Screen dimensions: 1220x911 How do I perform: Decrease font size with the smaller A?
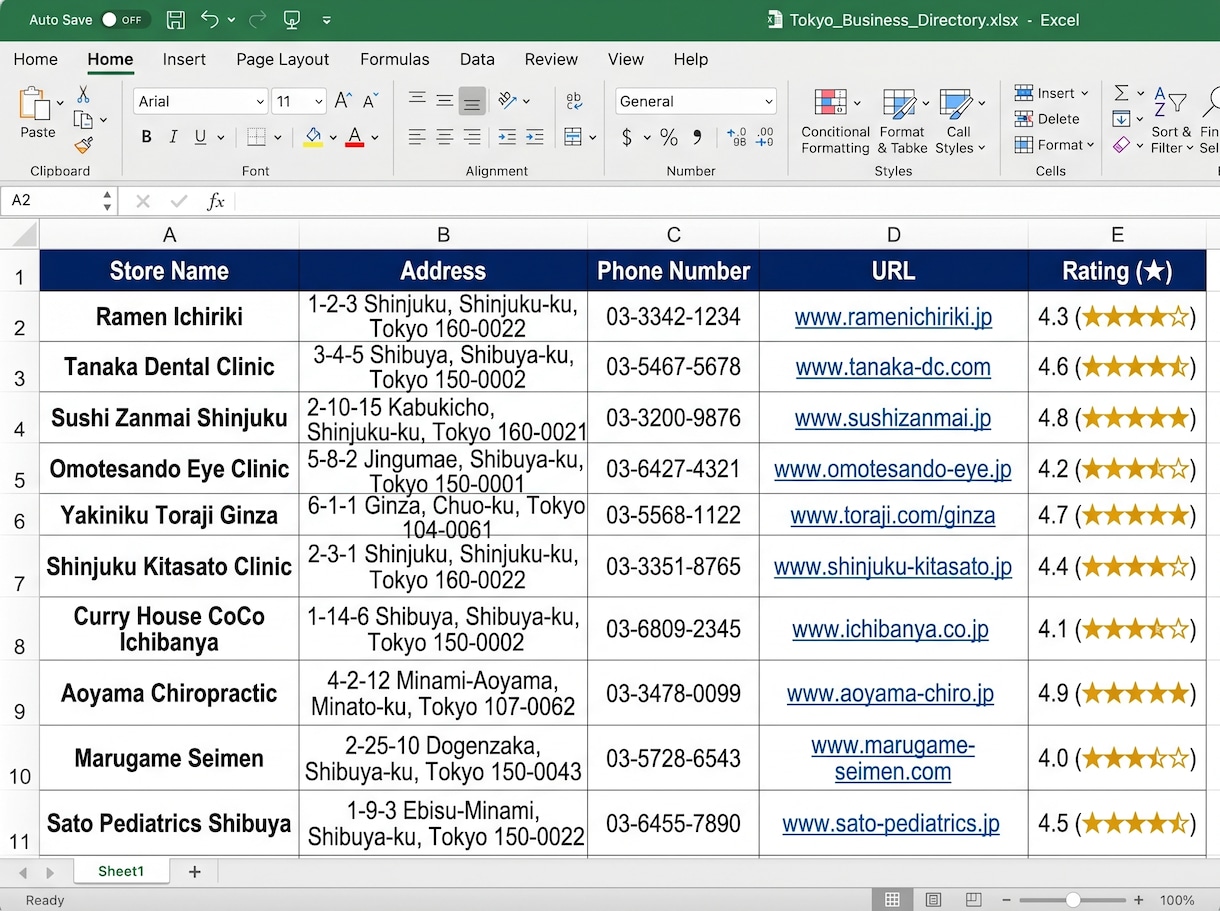click(x=370, y=101)
